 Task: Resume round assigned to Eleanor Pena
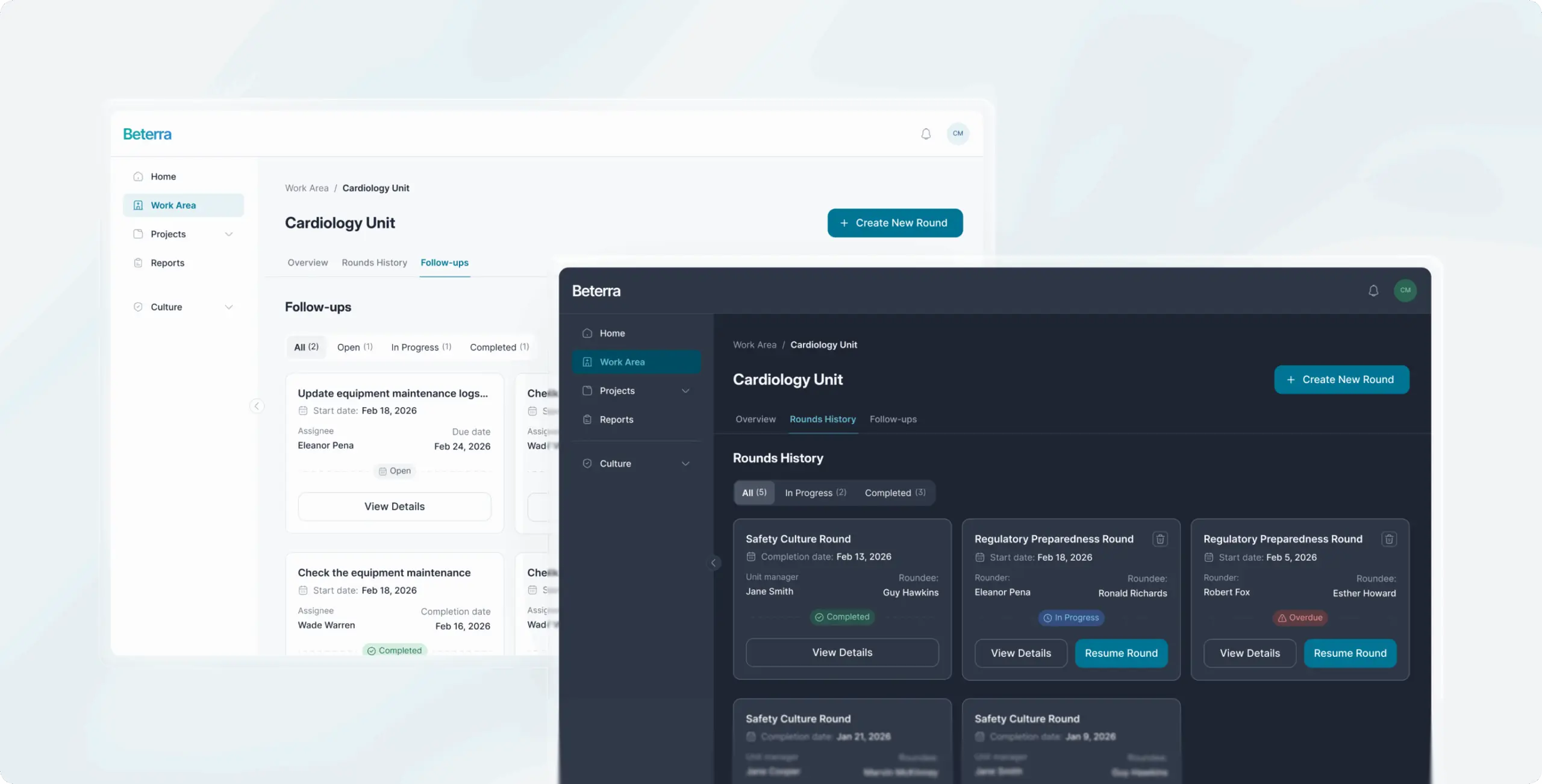pyautogui.click(x=1121, y=653)
